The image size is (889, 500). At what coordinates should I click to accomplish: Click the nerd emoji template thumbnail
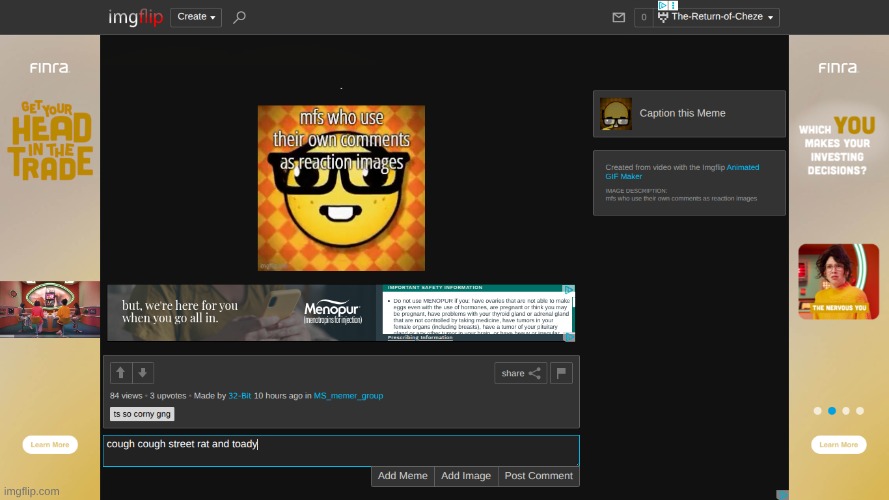(x=616, y=114)
